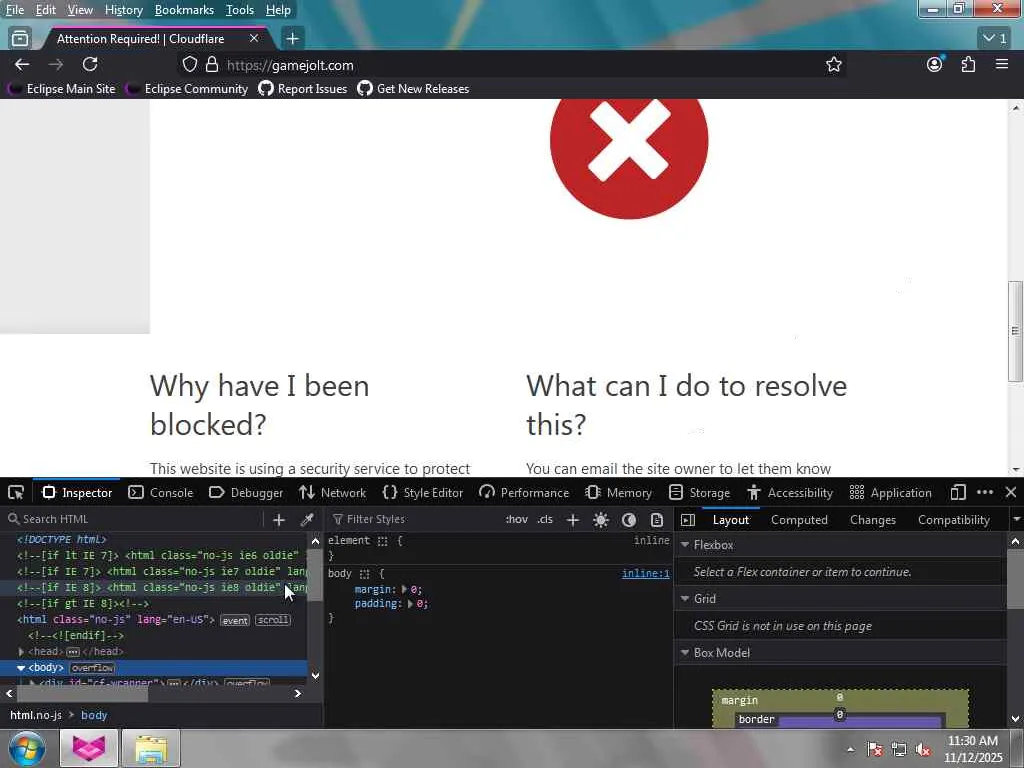Open Report Issues bookmark
The height and width of the screenshot is (768, 1024).
point(303,89)
